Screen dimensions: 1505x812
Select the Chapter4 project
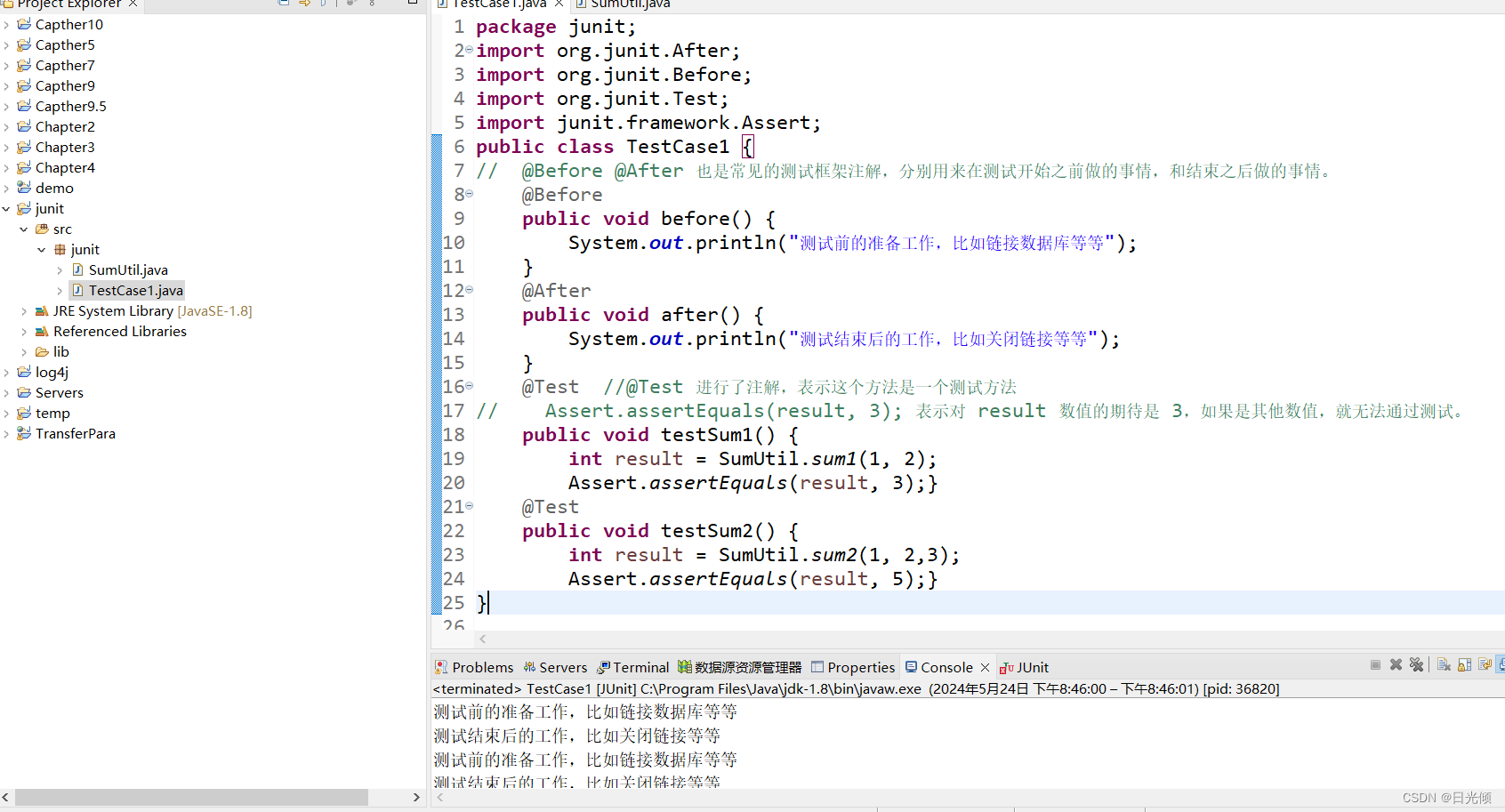point(65,168)
